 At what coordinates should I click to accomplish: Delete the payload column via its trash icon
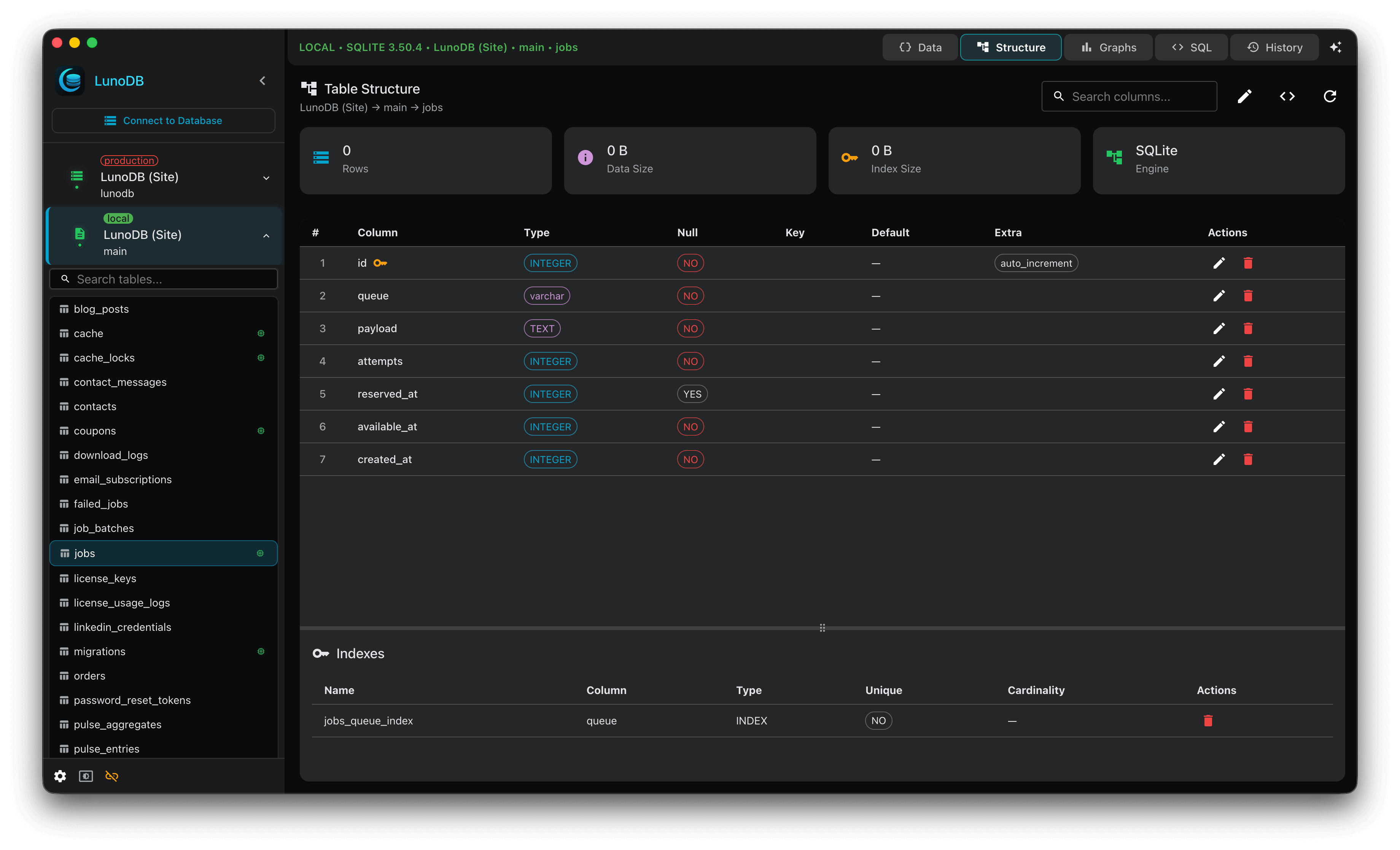coord(1248,328)
